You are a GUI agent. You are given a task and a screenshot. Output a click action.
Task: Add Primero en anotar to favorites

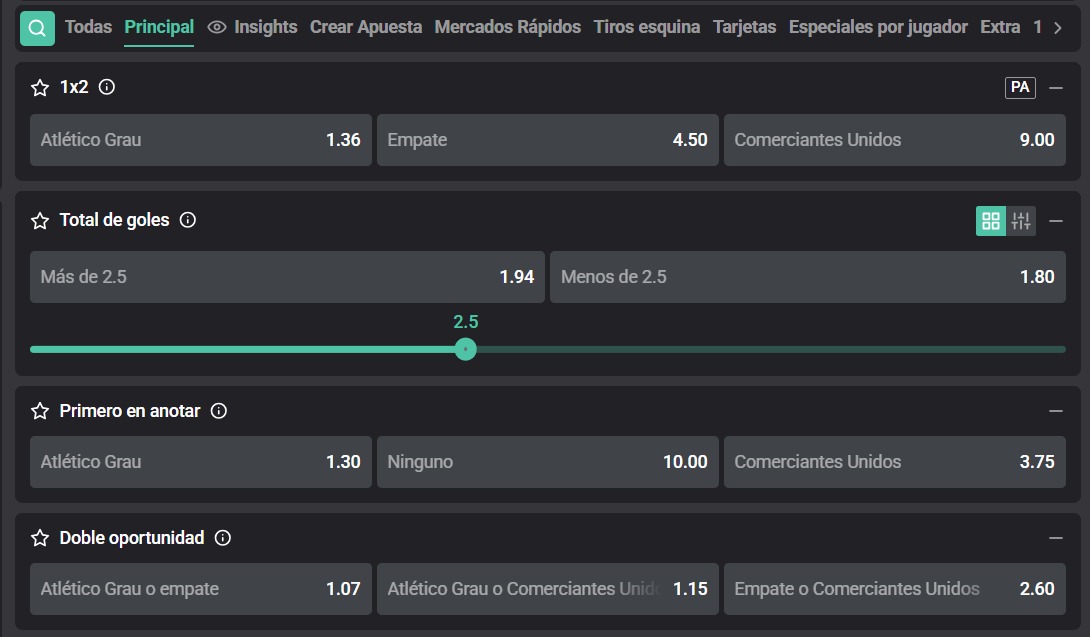coord(40,411)
